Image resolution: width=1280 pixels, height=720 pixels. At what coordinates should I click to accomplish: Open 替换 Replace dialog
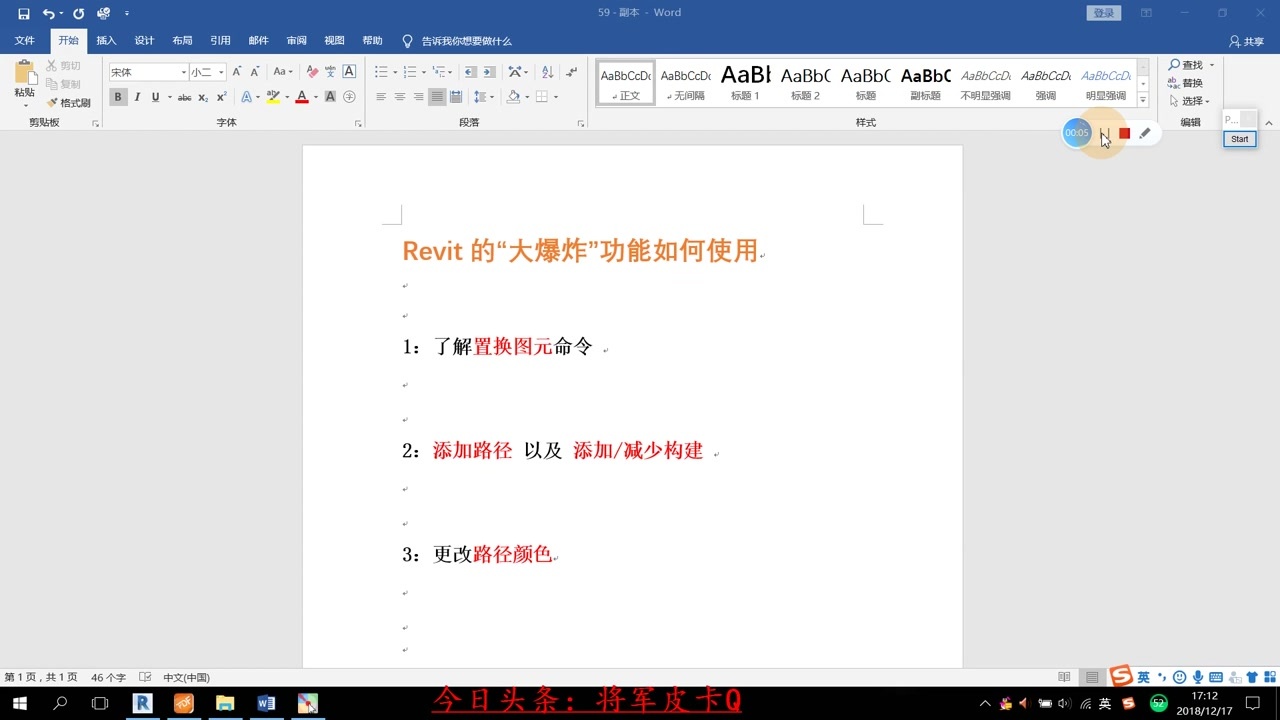[x=1186, y=83]
